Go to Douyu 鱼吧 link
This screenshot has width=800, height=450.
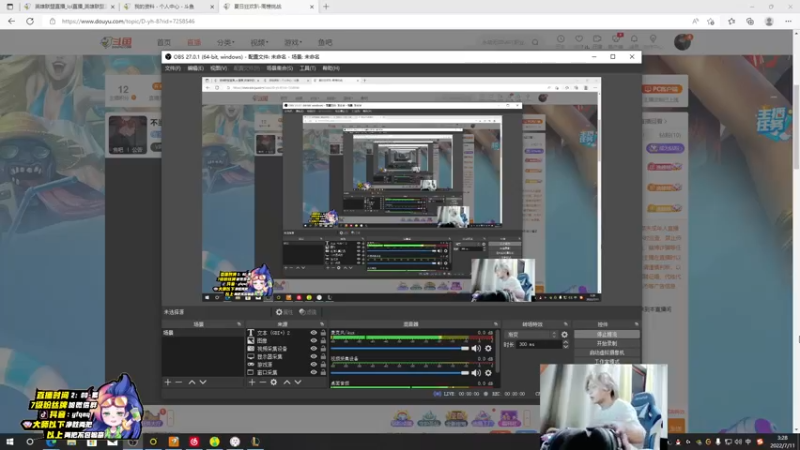click(x=325, y=42)
